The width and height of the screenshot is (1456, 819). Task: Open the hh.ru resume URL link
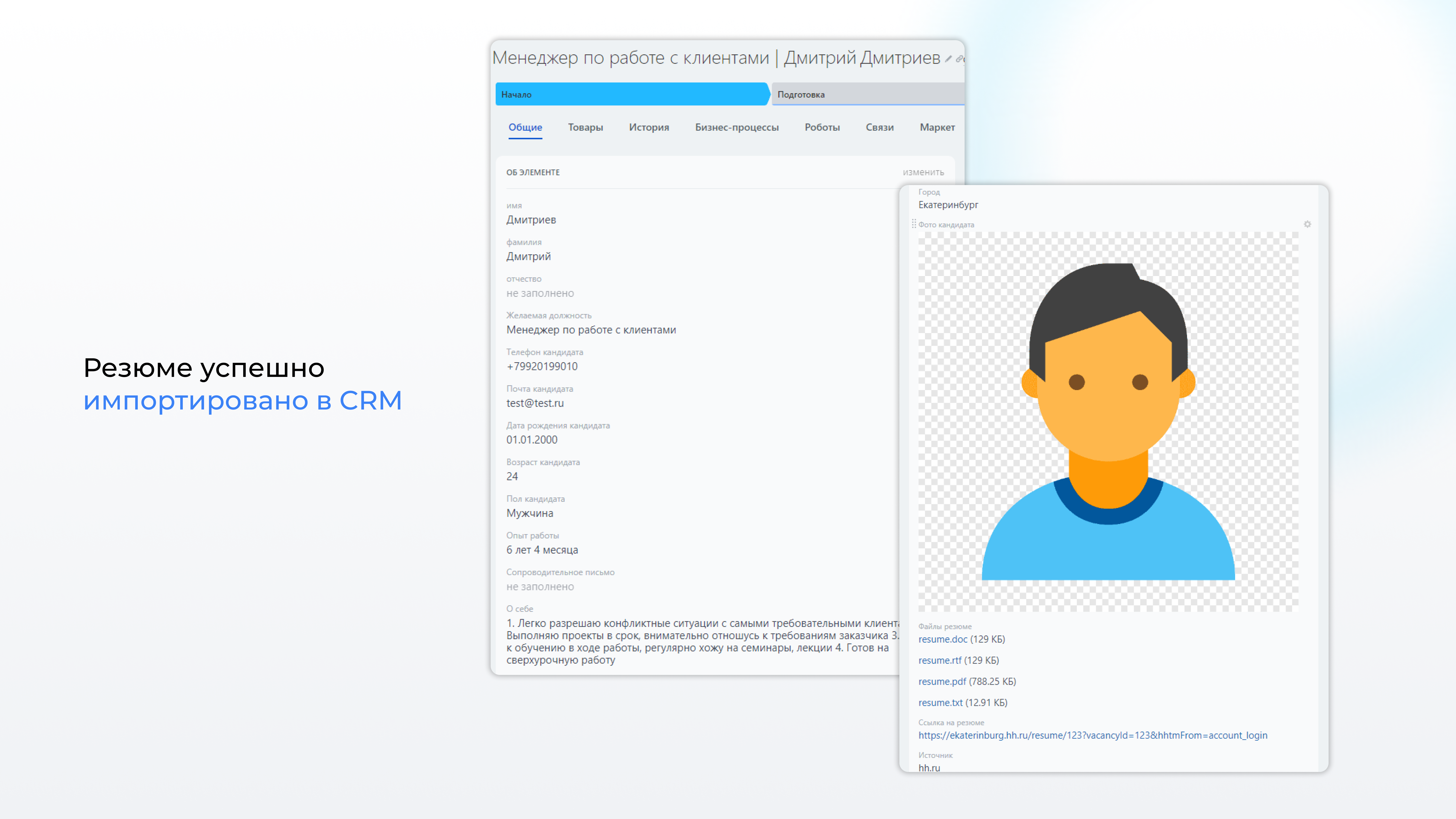[x=1092, y=735]
